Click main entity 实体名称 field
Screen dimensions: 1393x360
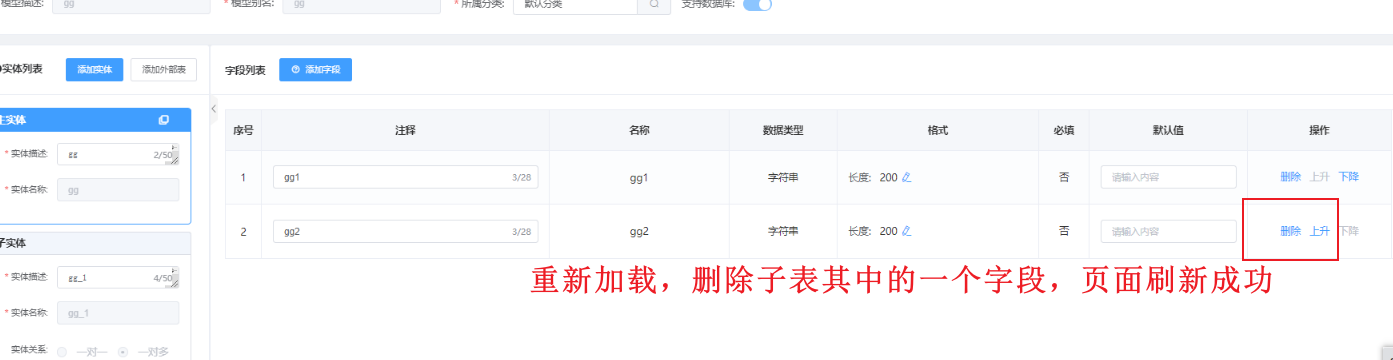(118, 189)
